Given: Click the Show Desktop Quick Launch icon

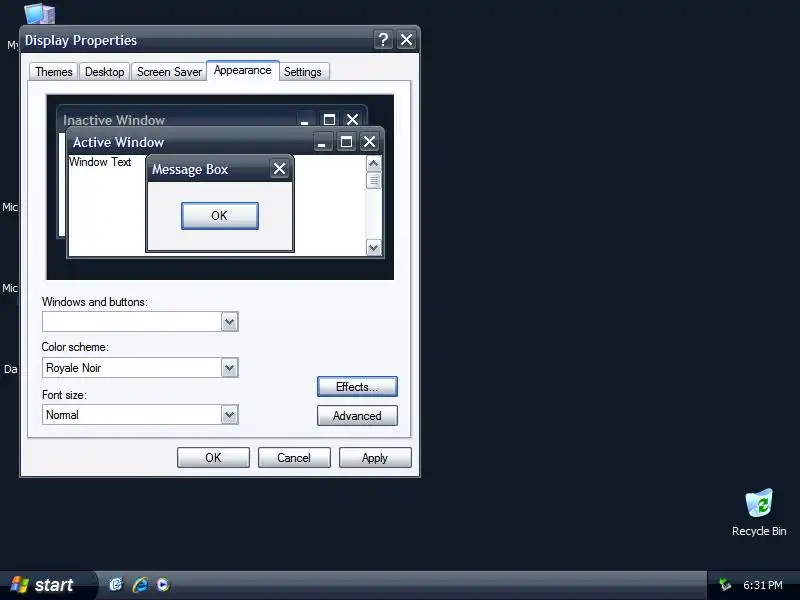Looking at the screenshot, I should (116, 585).
